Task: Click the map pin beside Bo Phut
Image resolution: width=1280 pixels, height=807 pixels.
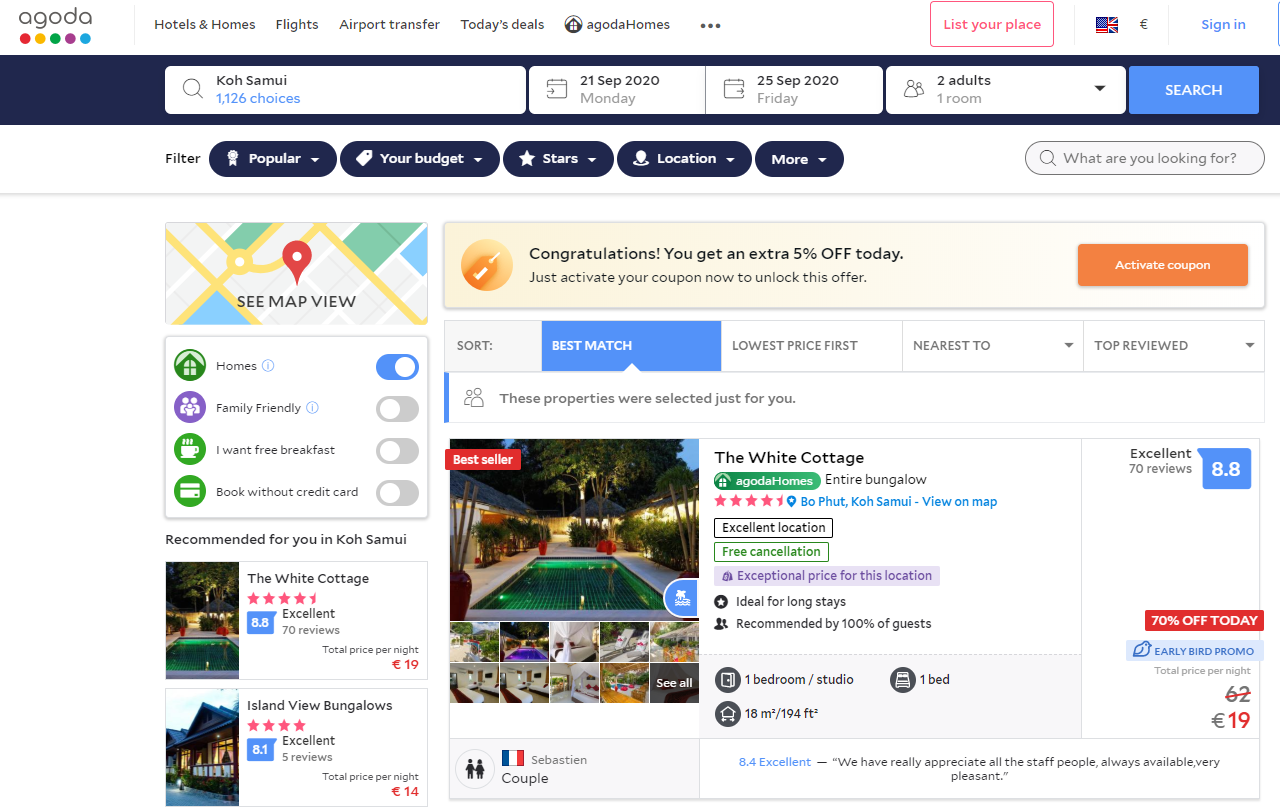Action: tap(791, 502)
